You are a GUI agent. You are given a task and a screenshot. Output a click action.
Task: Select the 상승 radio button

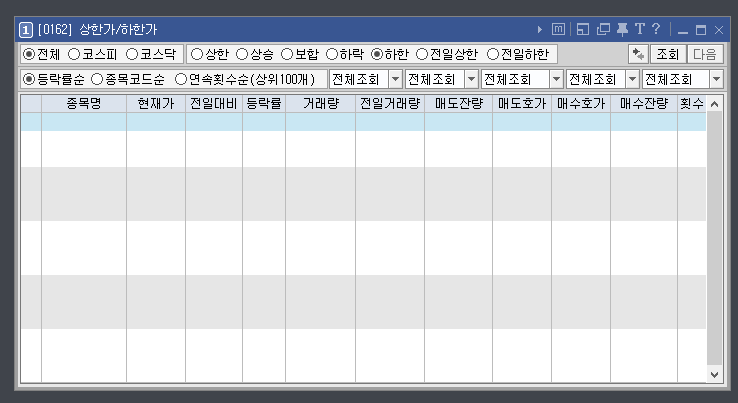[242, 54]
